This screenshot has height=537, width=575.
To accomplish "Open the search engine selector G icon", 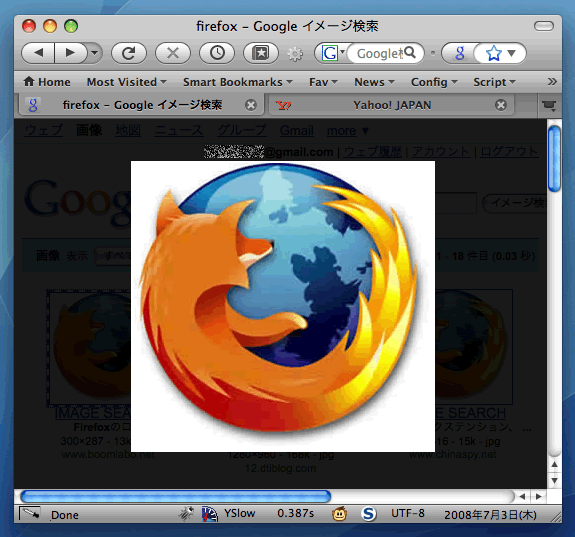I will pos(332,54).
